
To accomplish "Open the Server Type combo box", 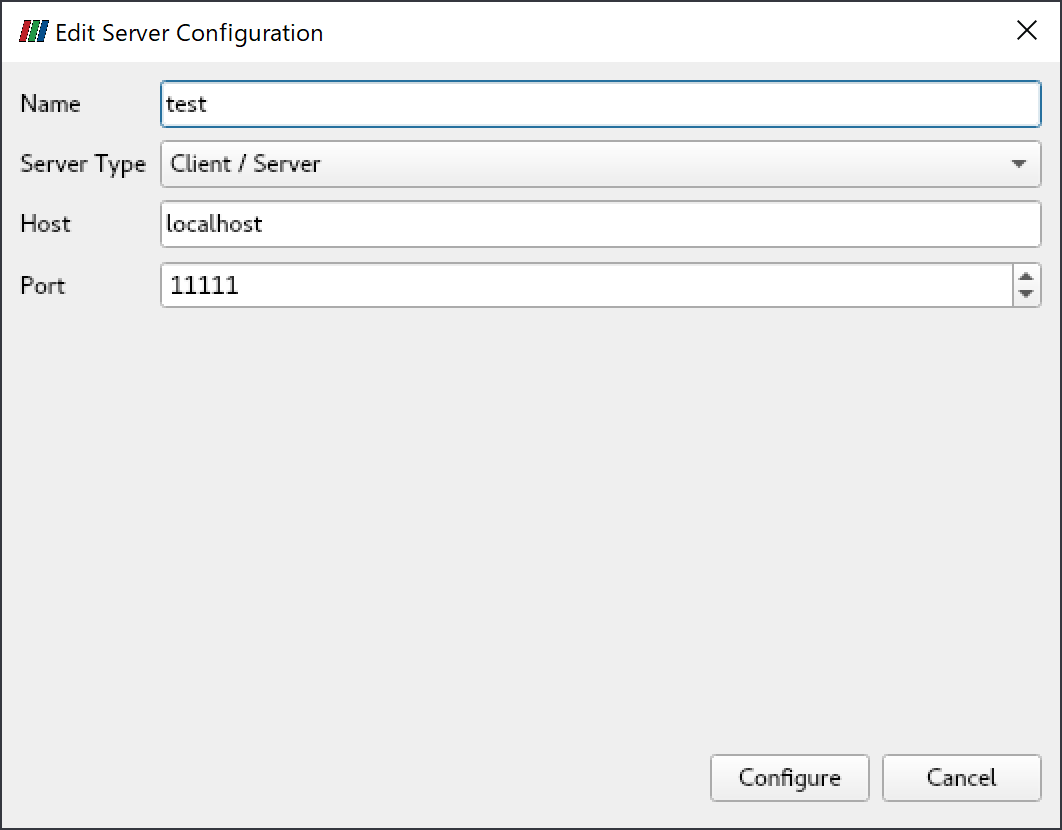I will point(600,164).
